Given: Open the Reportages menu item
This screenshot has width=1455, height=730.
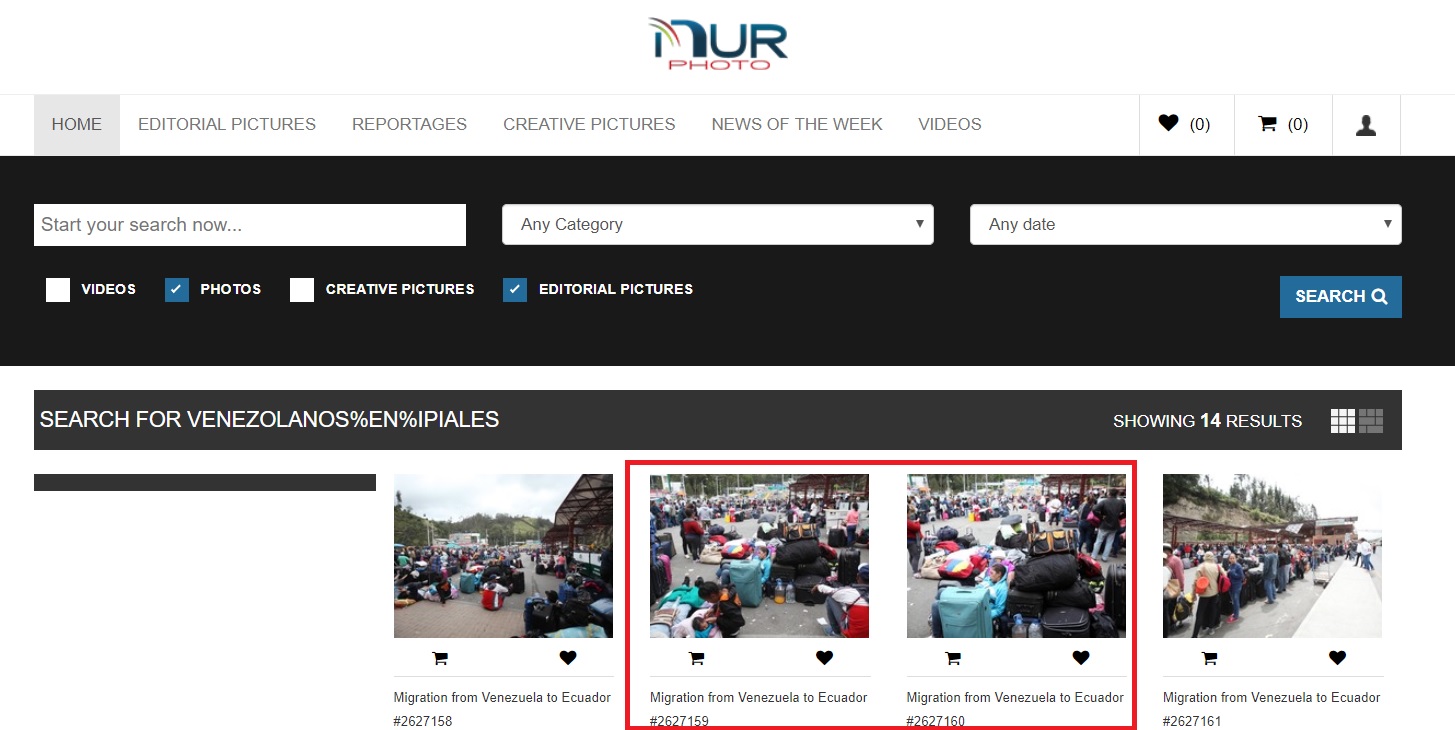Looking at the screenshot, I should coord(409,125).
